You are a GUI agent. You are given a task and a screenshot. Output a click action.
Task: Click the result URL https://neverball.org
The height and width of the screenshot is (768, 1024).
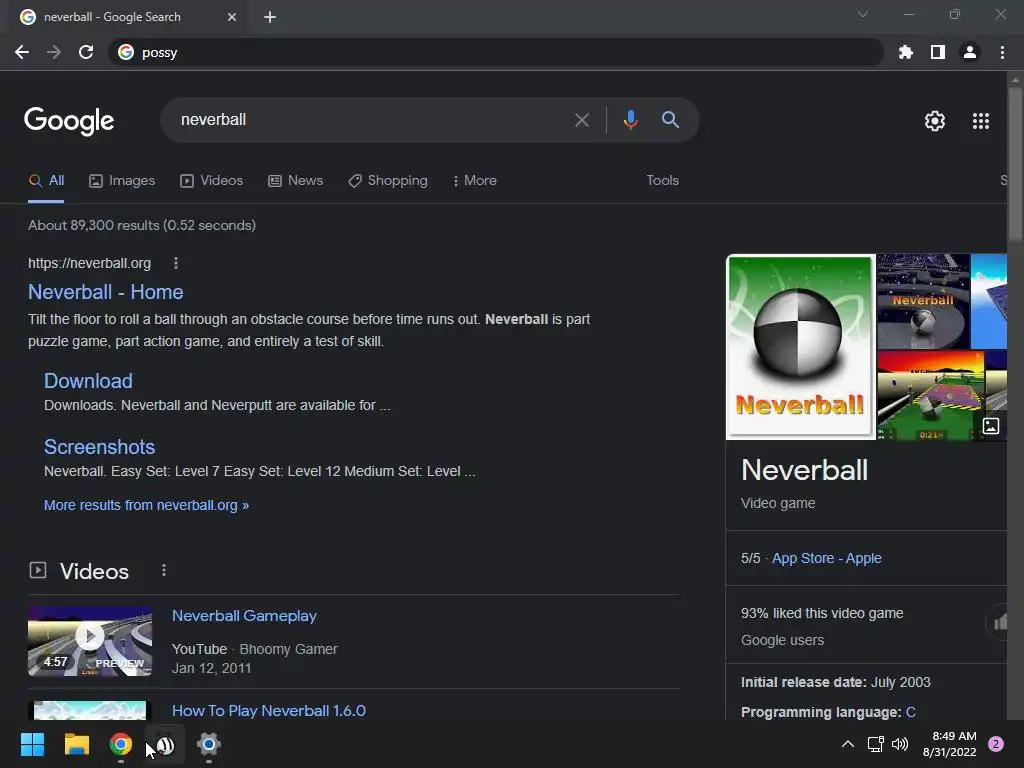pyautogui.click(x=89, y=263)
